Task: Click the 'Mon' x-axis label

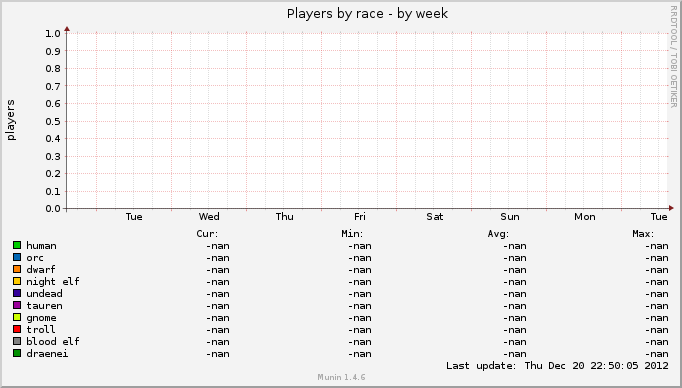Action: click(x=585, y=217)
